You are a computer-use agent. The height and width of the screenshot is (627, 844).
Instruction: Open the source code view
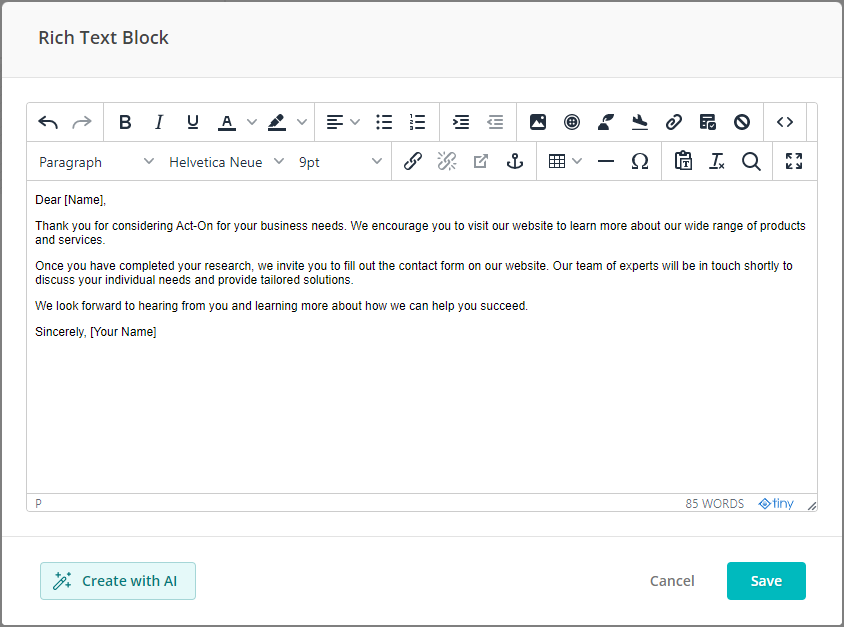coord(785,122)
